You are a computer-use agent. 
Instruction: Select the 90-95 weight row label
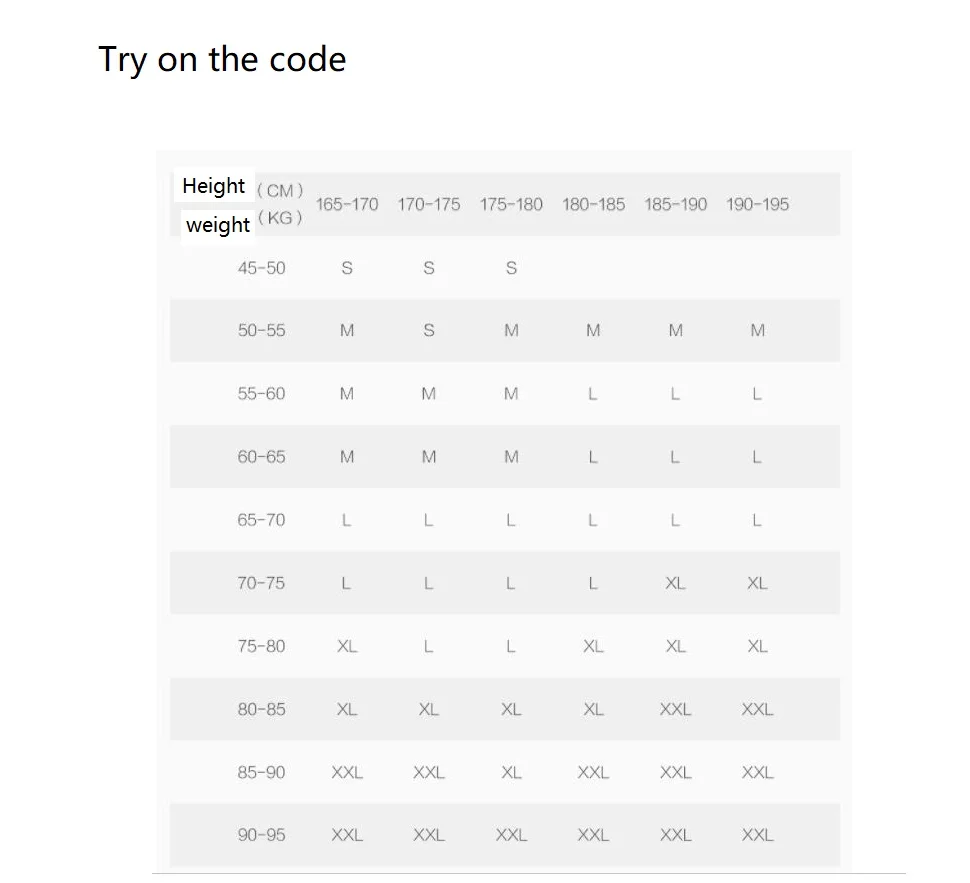tap(262, 835)
